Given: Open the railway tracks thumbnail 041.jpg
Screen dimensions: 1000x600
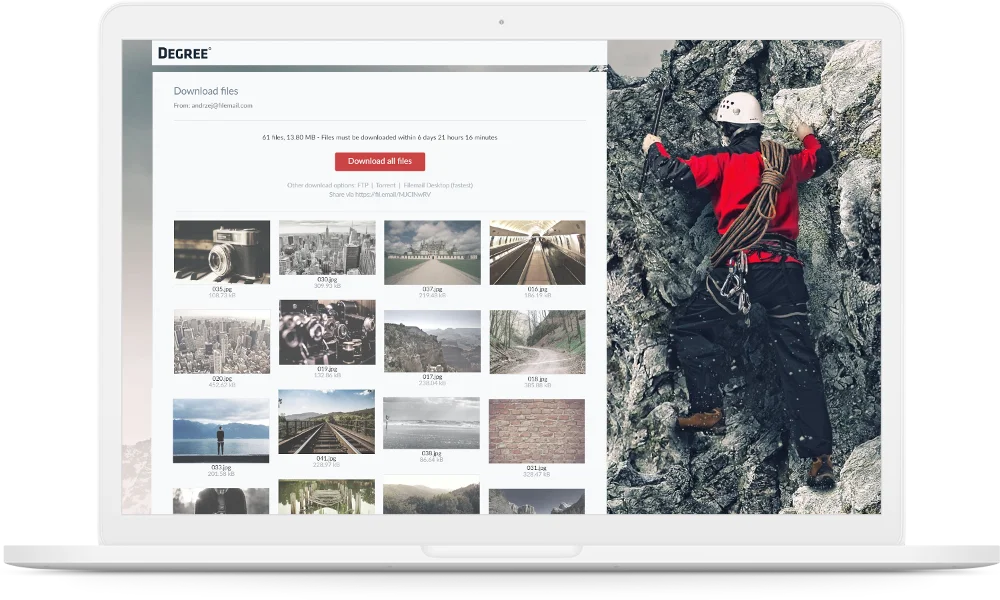Looking at the screenshot, I should point(326,421).
